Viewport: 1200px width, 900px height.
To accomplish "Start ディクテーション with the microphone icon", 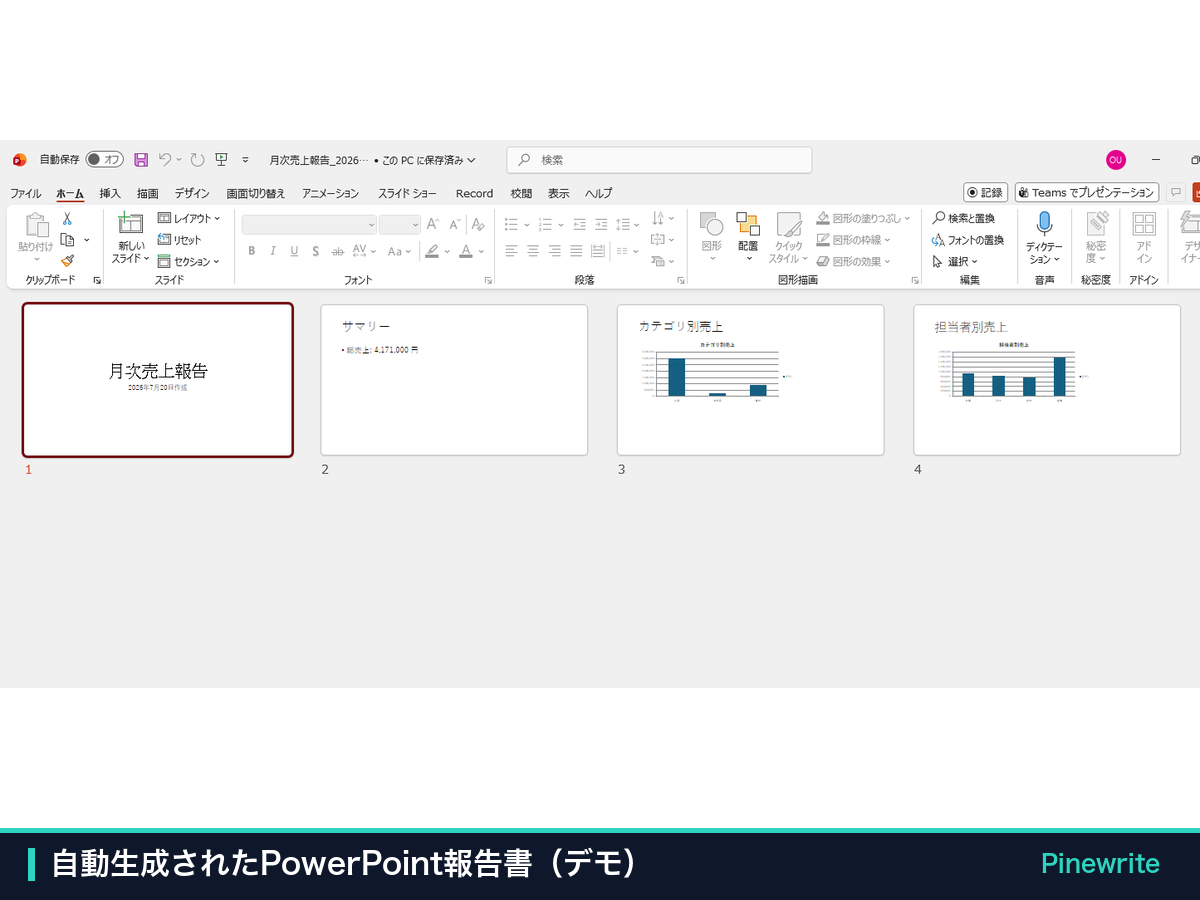I will 1044,223.
